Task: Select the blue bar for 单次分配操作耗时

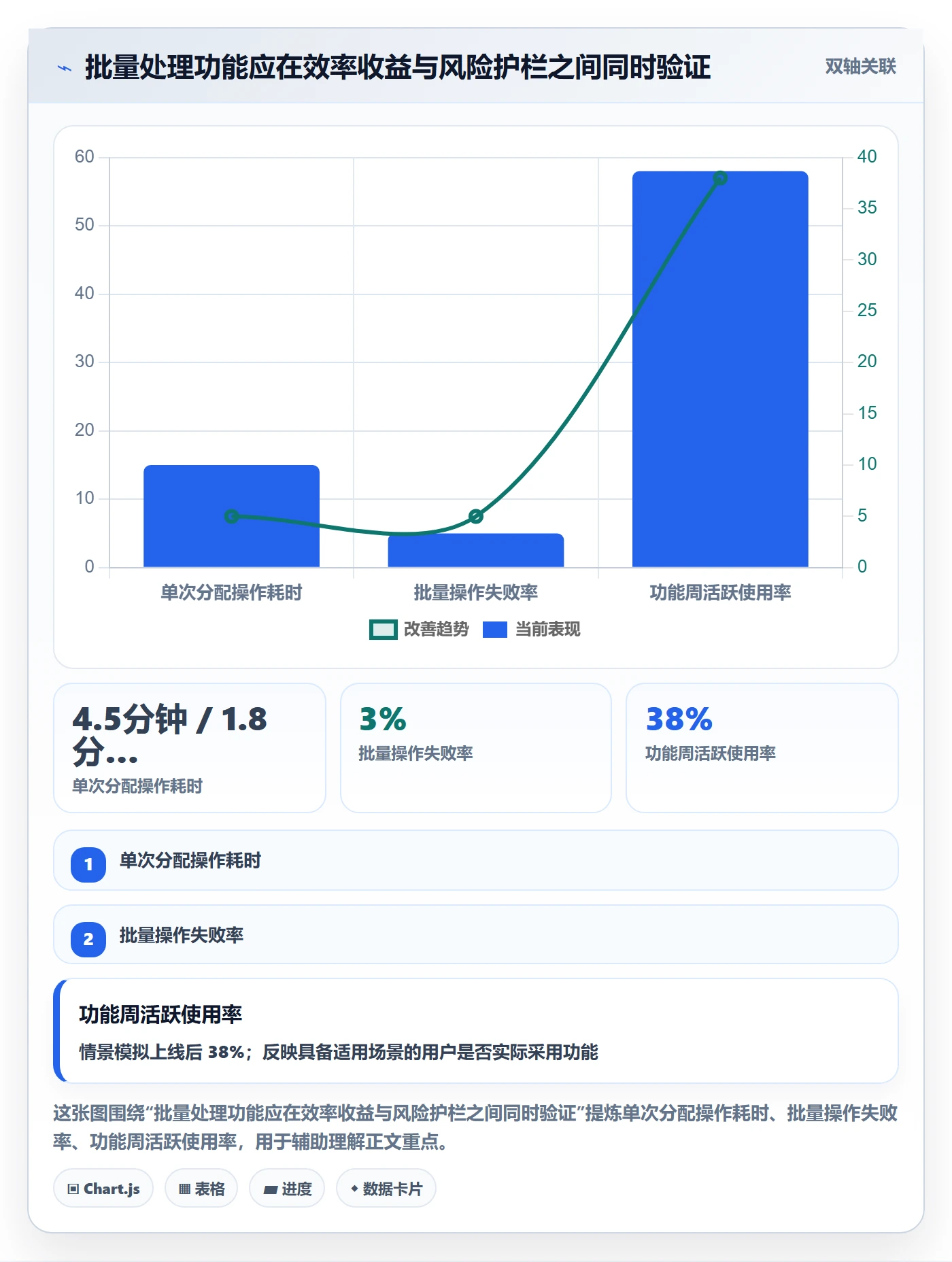Action: [231, 516]
